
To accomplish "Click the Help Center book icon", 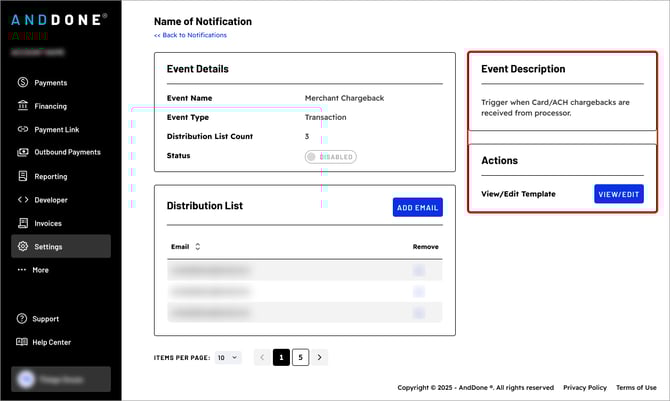I will pyautogui.click(x=22, y=342).
